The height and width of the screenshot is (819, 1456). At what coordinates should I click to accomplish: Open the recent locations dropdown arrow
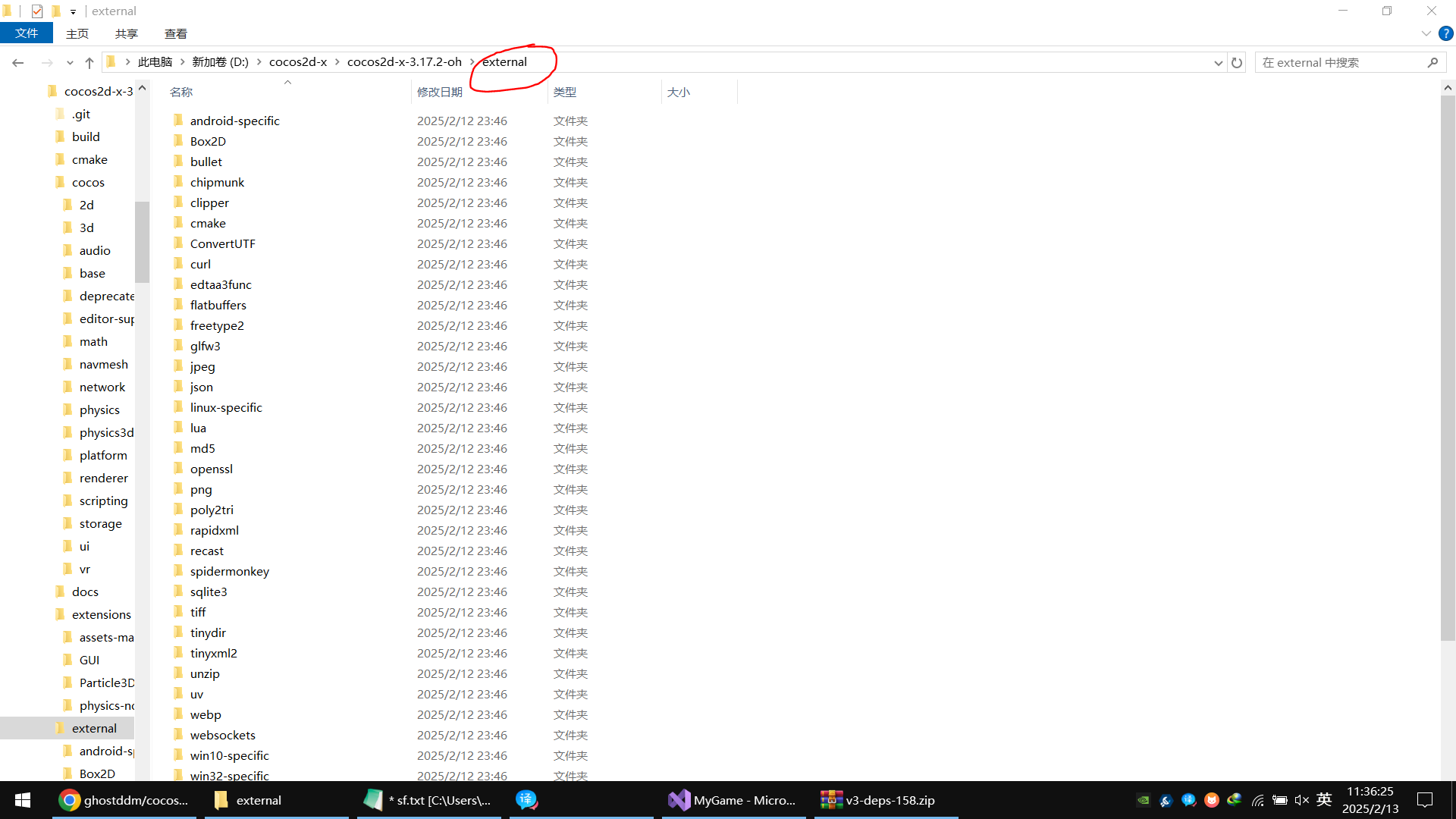[70, 63]
